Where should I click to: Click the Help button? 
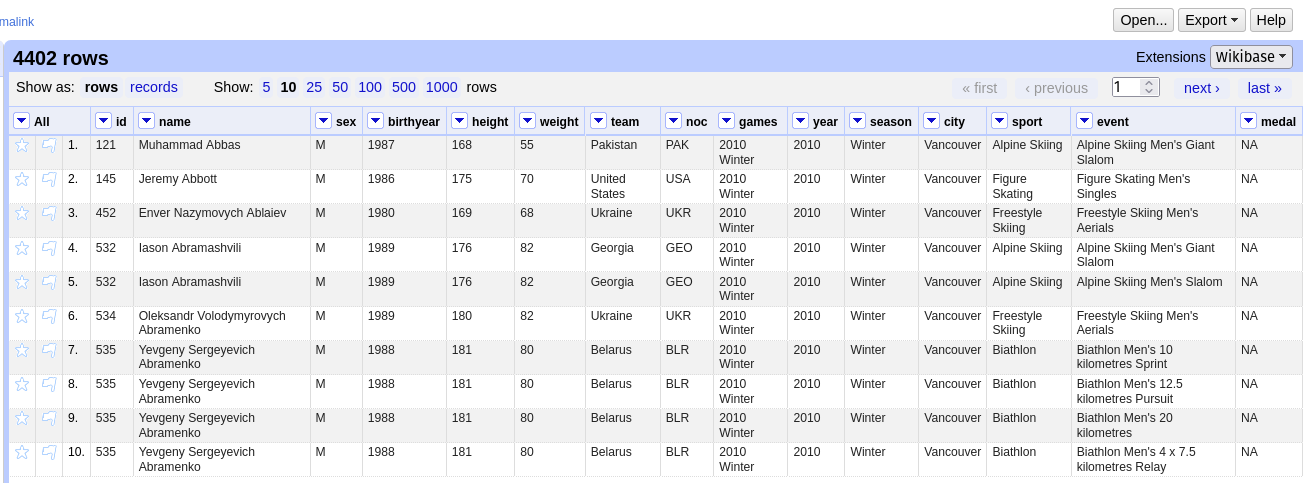tap(1271, 20)
